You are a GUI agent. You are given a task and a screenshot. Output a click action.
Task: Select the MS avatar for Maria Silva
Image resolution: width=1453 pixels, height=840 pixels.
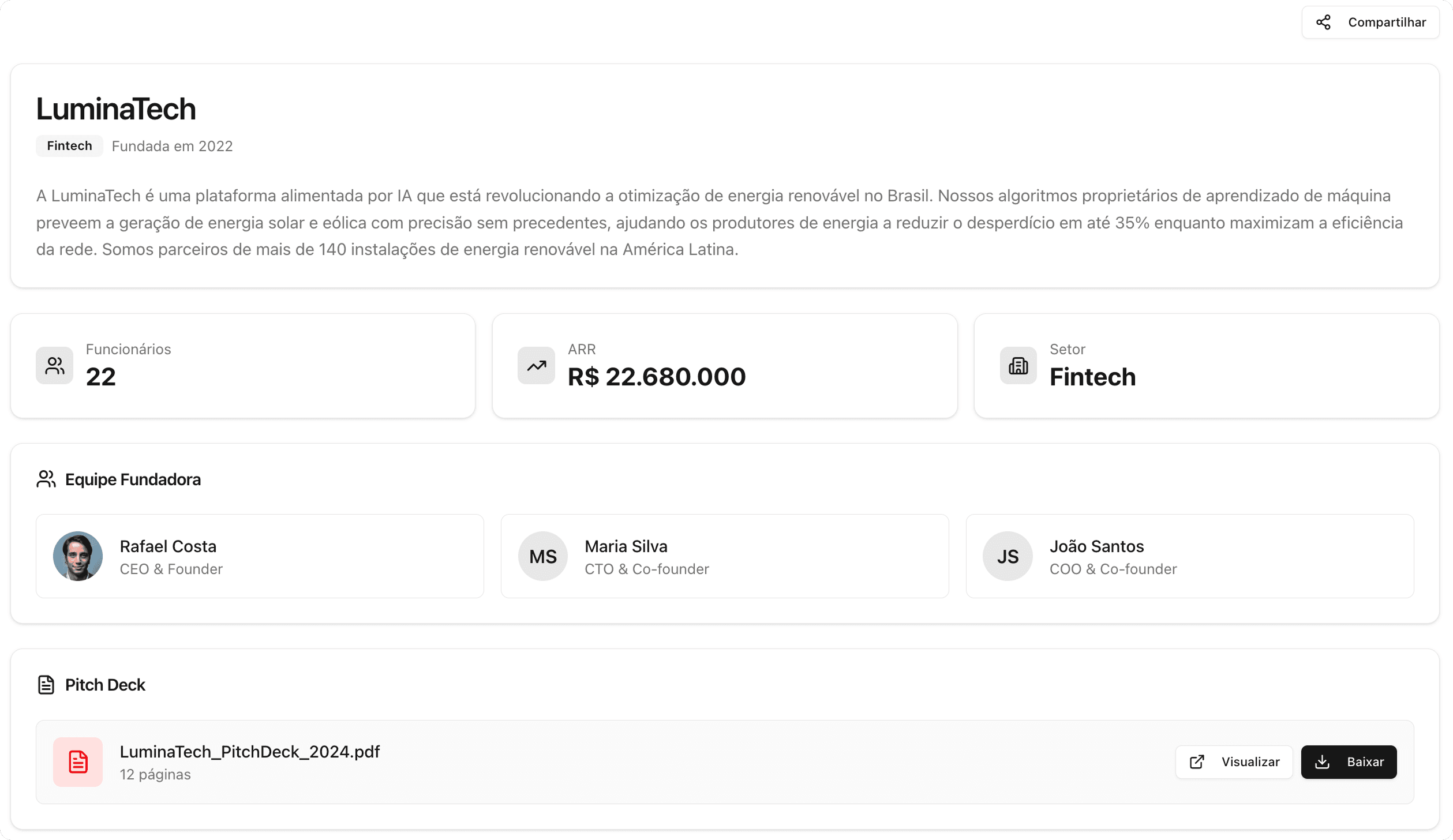(542, 556)
